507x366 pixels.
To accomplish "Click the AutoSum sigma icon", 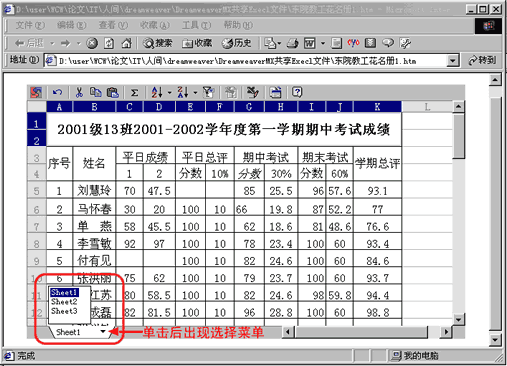I will coord(134,92).
